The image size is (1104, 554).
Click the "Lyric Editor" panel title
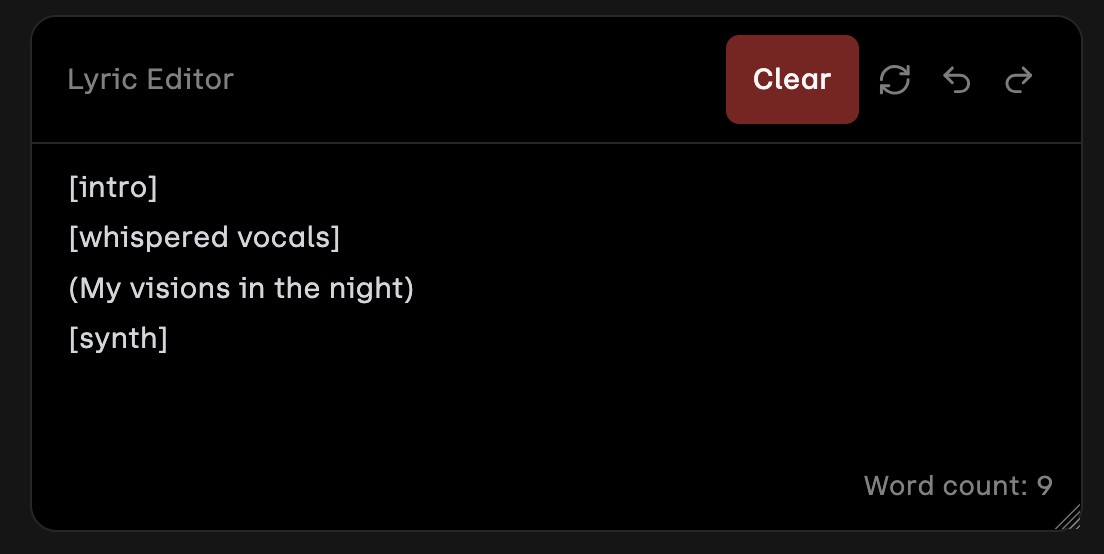click(x=150, y=80)
